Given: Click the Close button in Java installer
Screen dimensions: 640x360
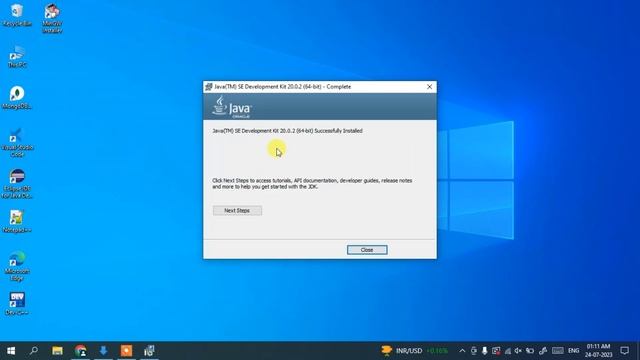Looking at the screenshot, I should tap(367, 250).
